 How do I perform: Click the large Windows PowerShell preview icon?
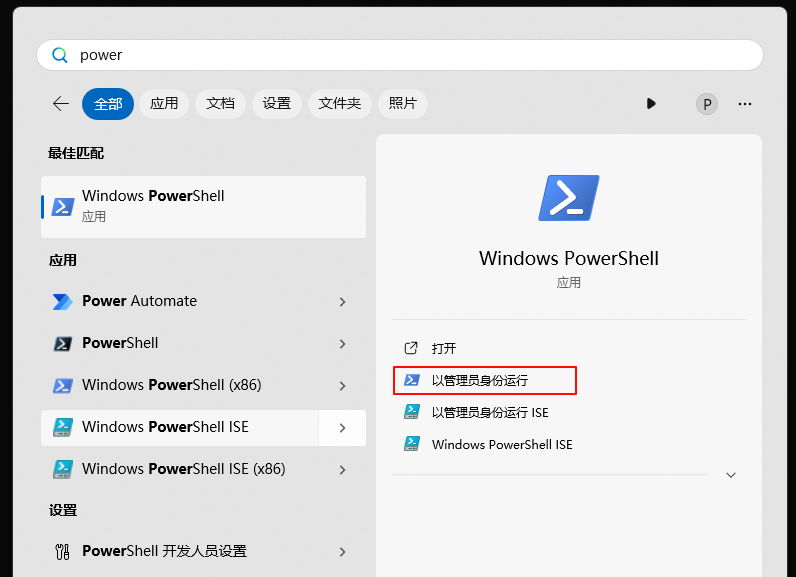click(569, 198)
